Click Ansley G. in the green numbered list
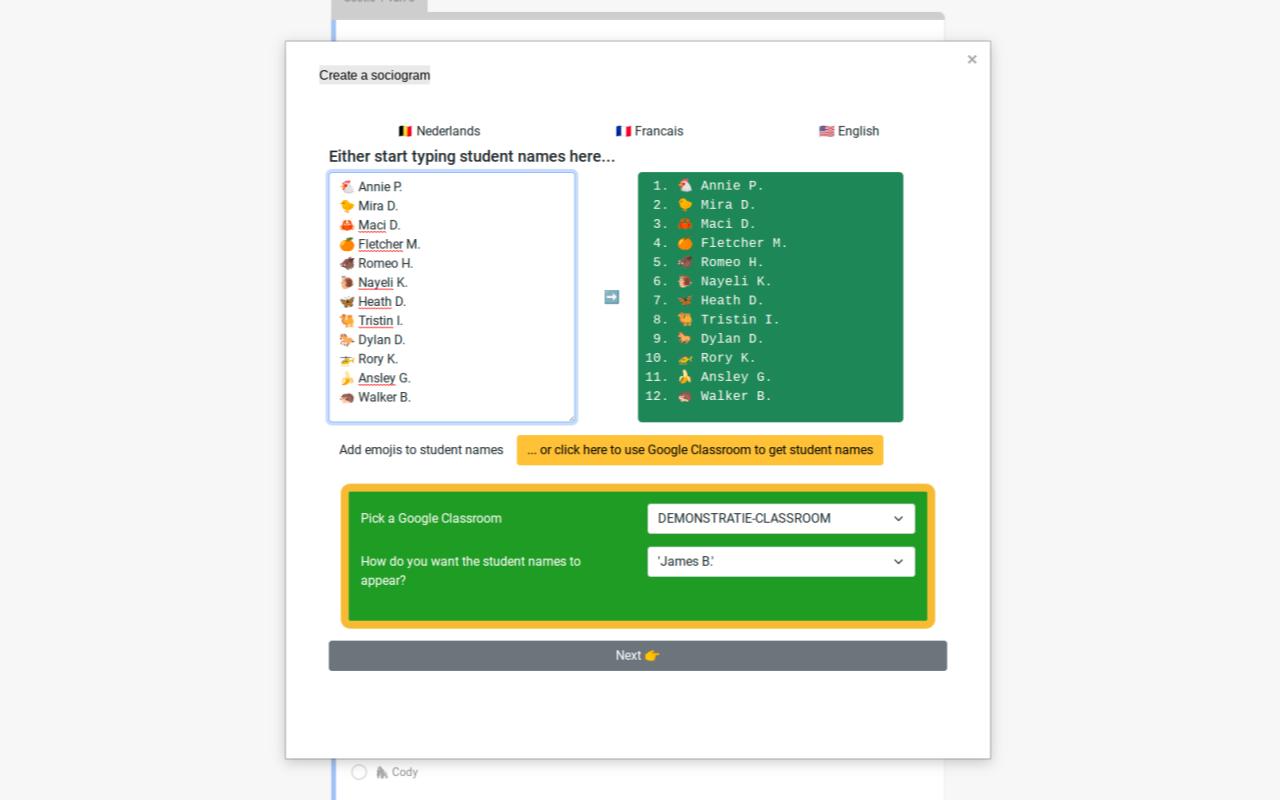 736,377
